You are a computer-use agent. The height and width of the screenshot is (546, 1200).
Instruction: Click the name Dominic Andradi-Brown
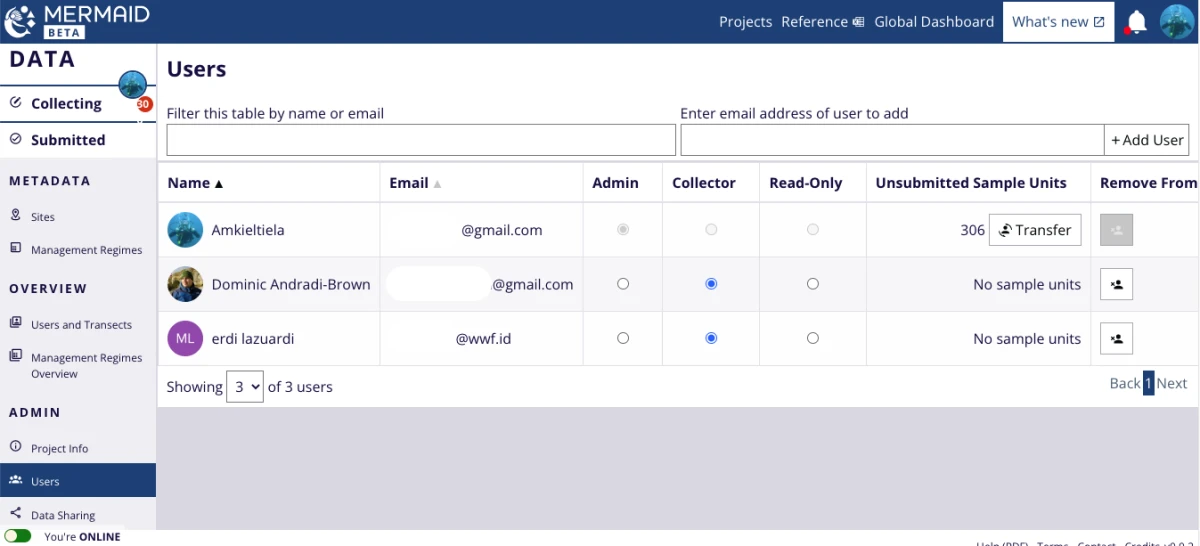tap(291, 284)
